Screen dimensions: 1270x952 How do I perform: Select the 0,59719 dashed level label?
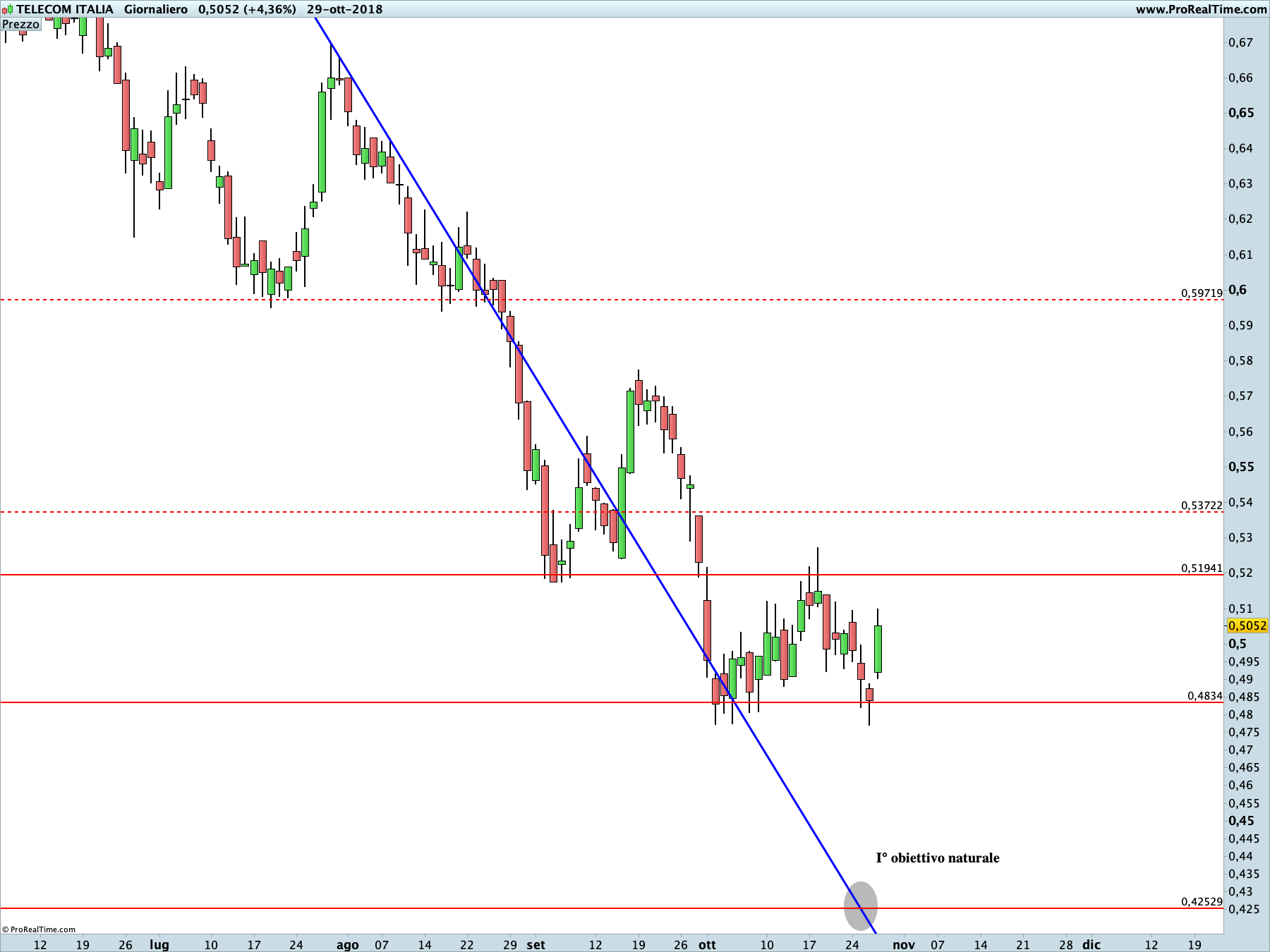[1202, 293]
